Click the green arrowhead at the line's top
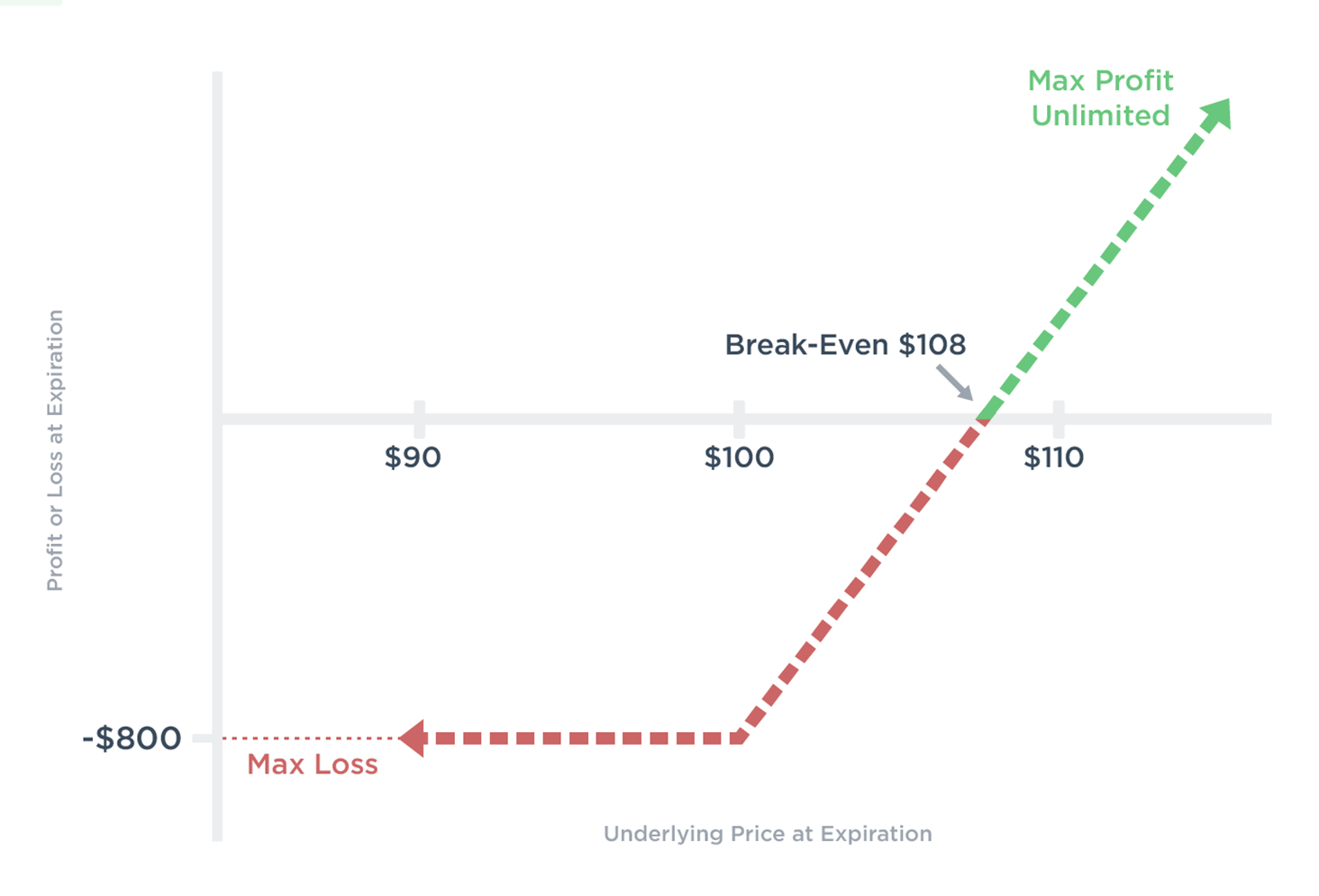This screenshot has height=896, width=1319. 1218,113
